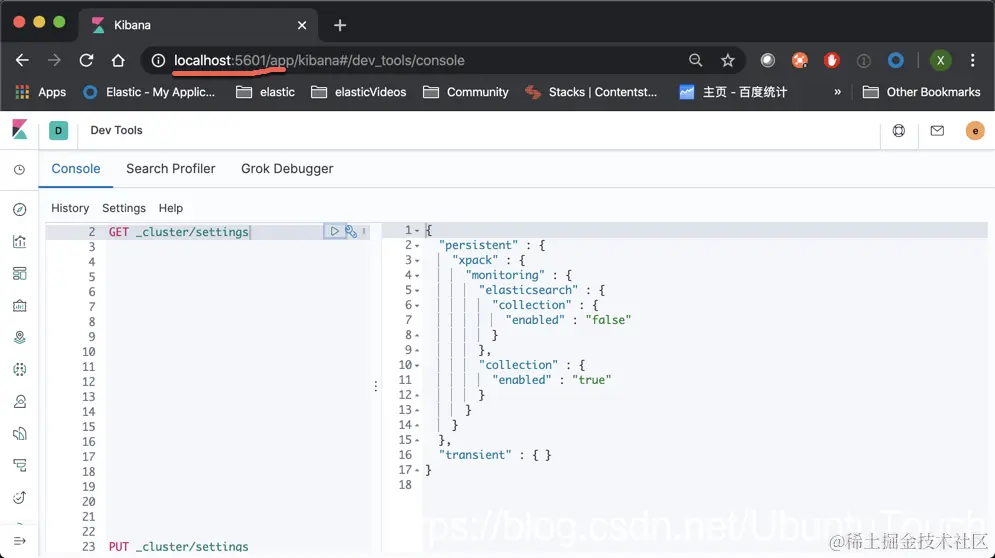This screenshot has height=558, width=995.
Task: Open the elastic bookmarks folder
Action: tap(265, 92)
